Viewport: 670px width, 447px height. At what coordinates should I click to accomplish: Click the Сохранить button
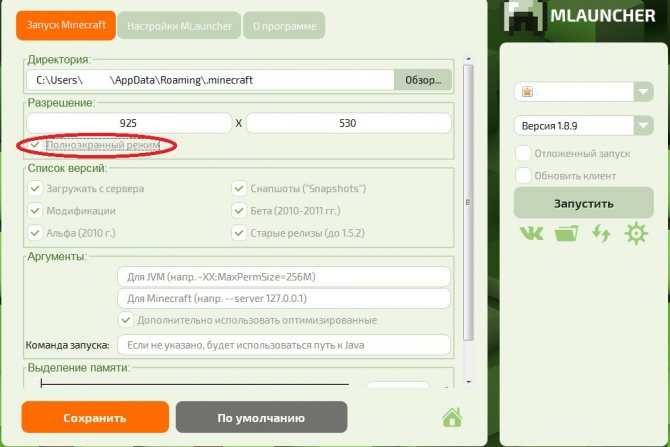point(95,418)
